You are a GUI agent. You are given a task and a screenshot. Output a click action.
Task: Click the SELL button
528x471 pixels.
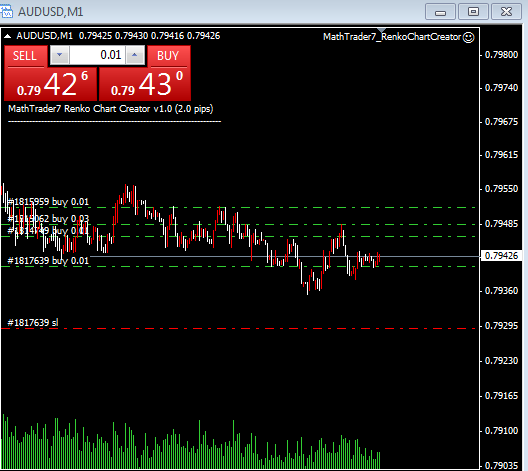(x=26, y=56)
